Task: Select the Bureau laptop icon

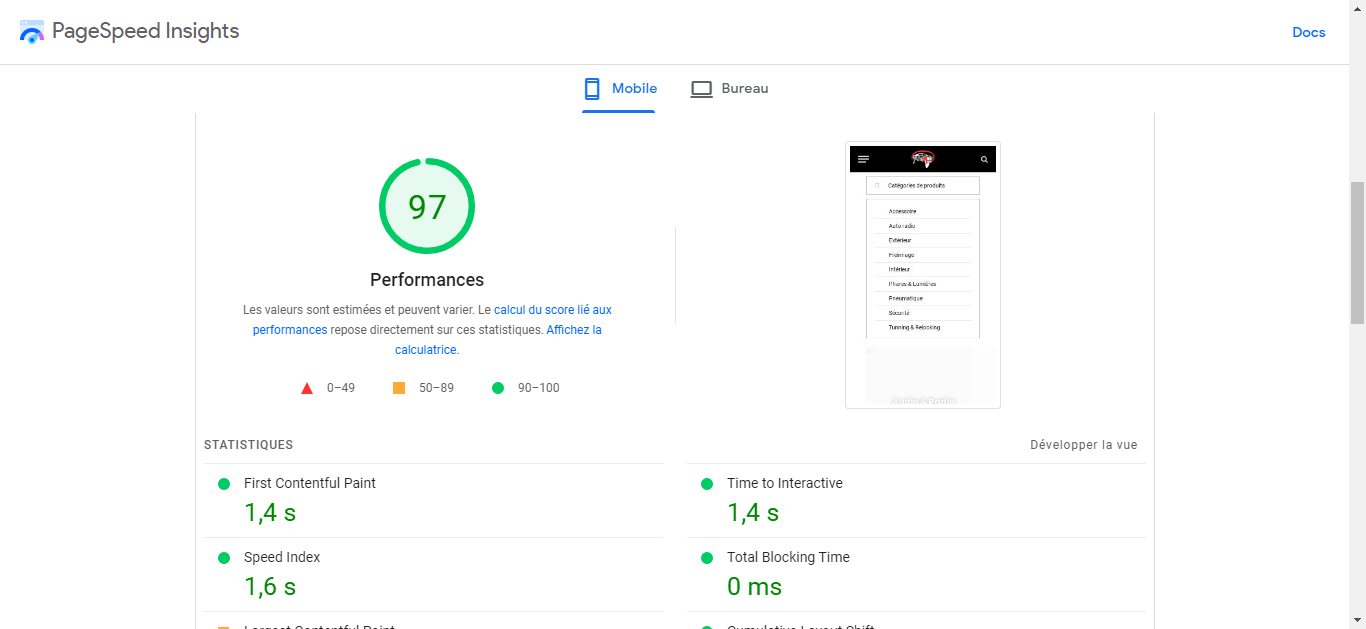Action: (x=702, y=89)
